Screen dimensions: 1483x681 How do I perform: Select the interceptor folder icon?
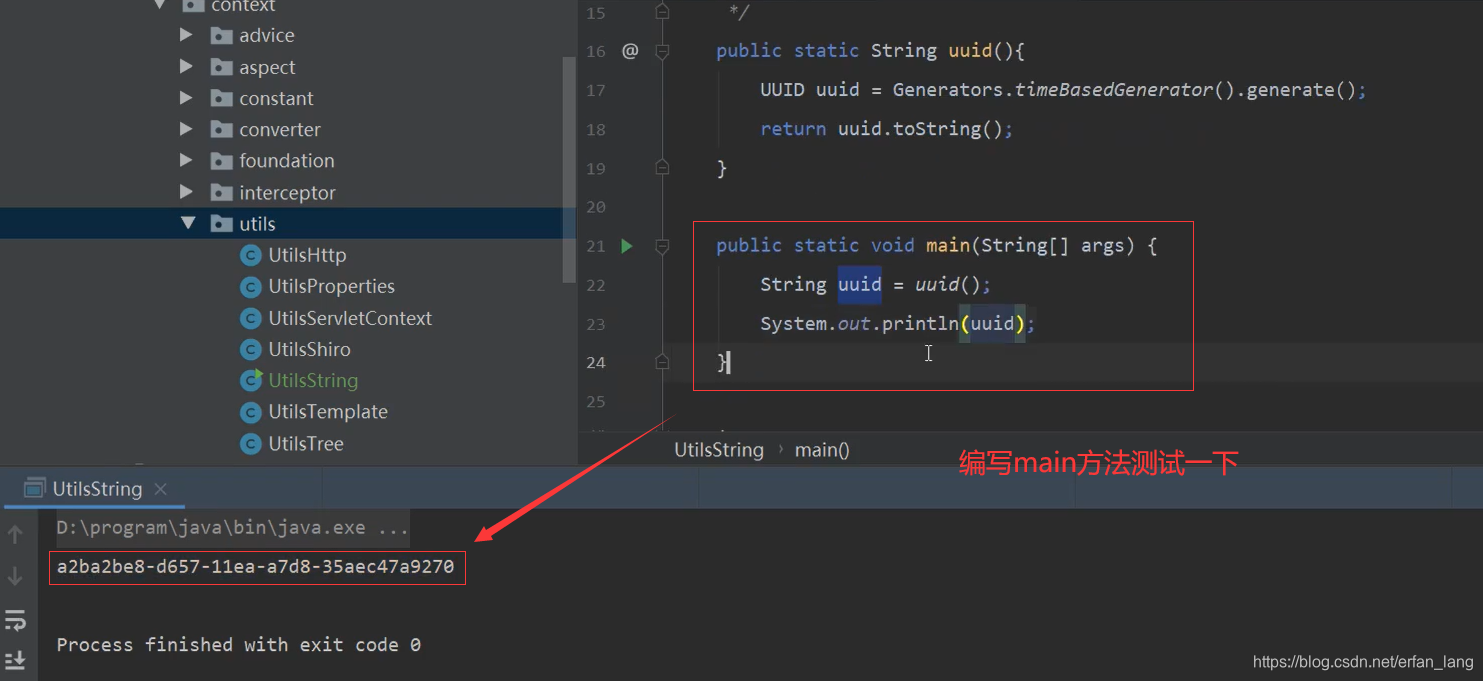(222, 192)
